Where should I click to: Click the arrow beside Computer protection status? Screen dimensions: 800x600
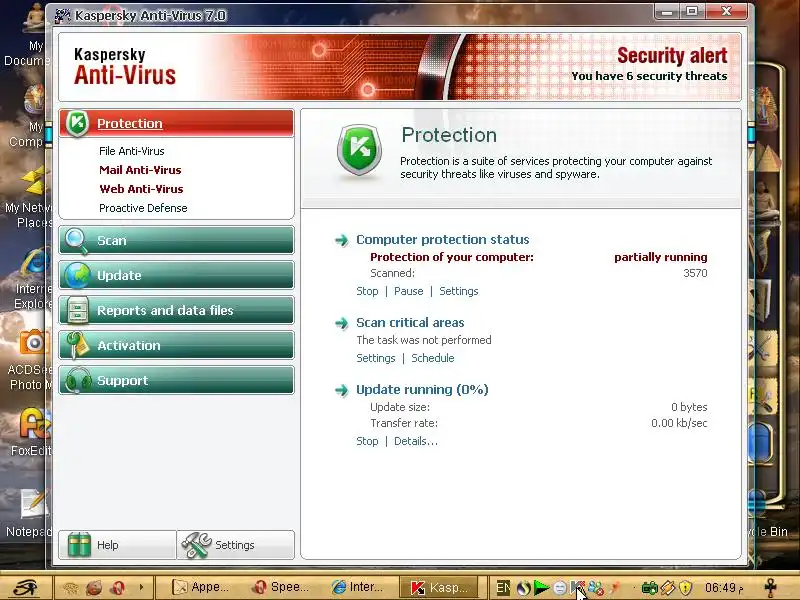[x=341, y=240]
